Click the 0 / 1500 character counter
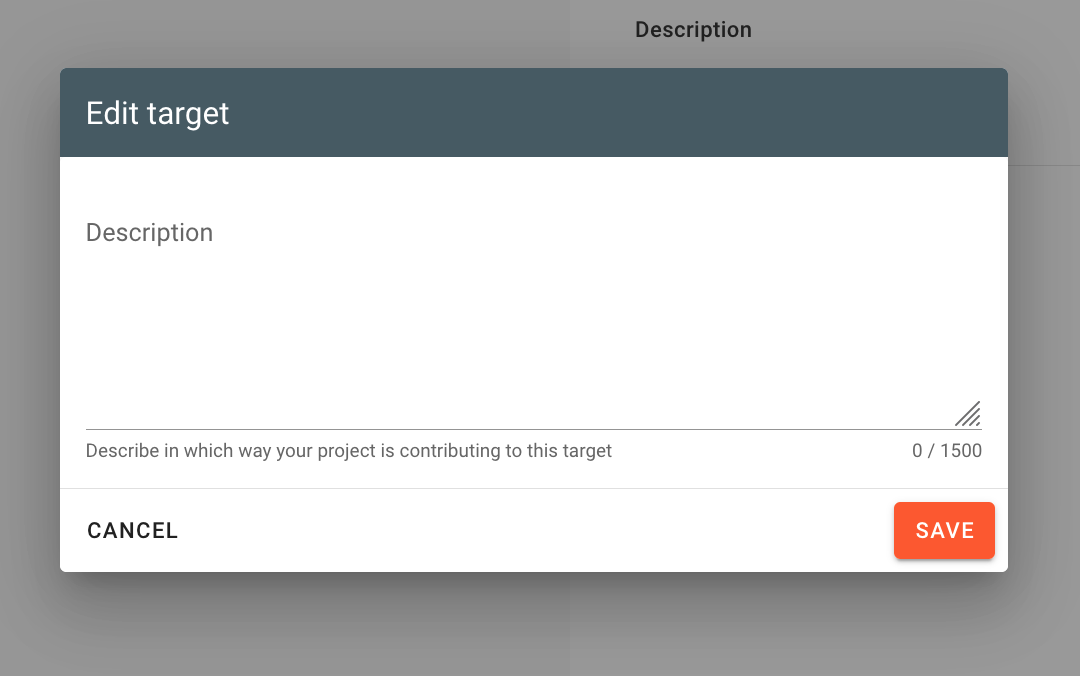Image resolution: width=1080 pixels, height=676 pixels. coord(946,451)
